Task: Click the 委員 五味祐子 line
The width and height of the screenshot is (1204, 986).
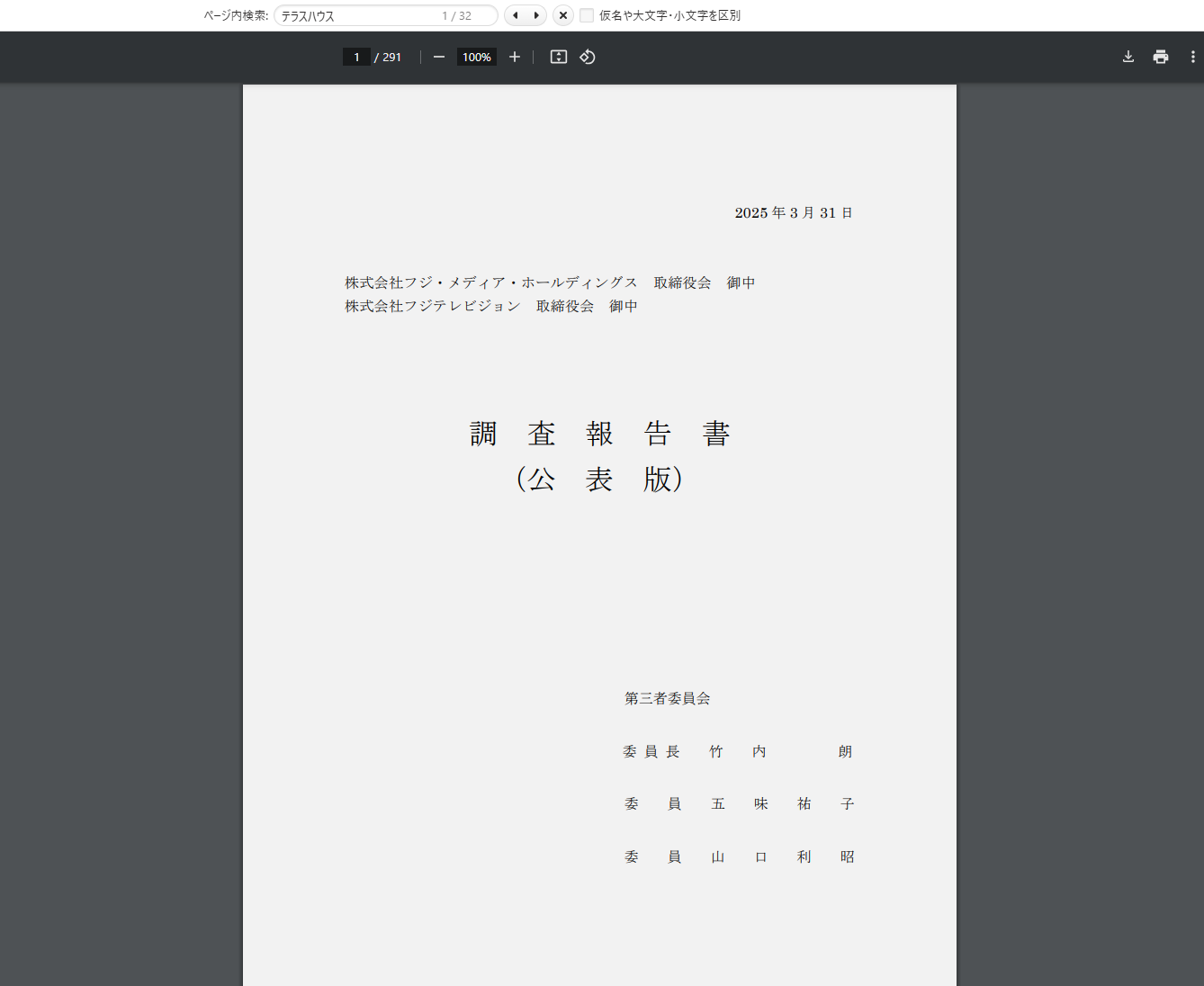Action: pos(739,803)
